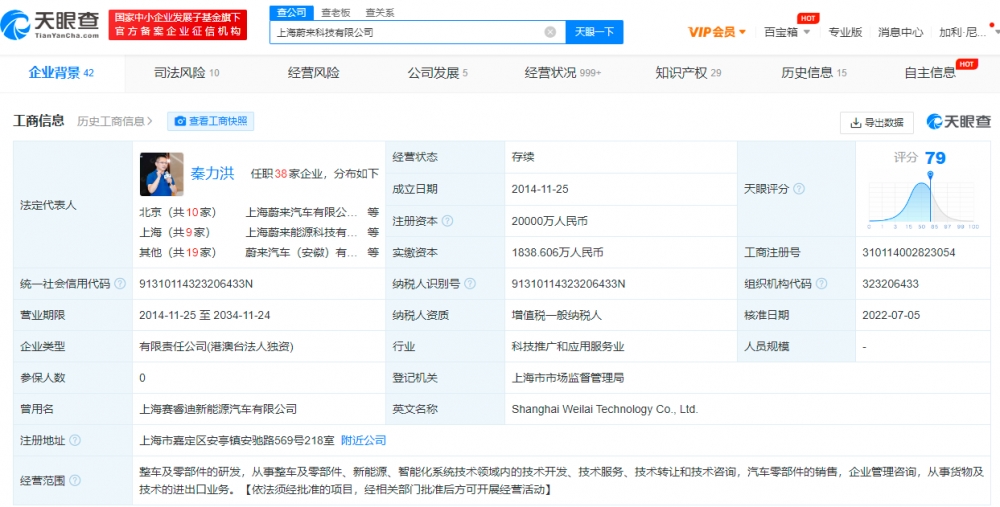
Task: Click the help icon next to 组织机构代码
Action: [820, 284]
